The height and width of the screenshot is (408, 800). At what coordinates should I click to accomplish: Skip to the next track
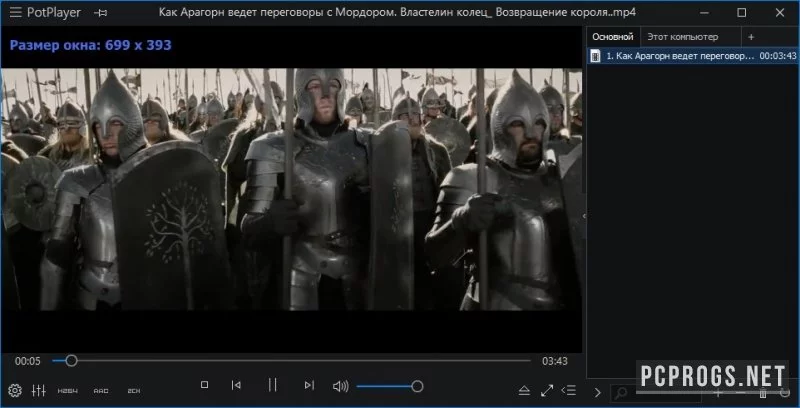pyautogui.click(x=309, y=385)
